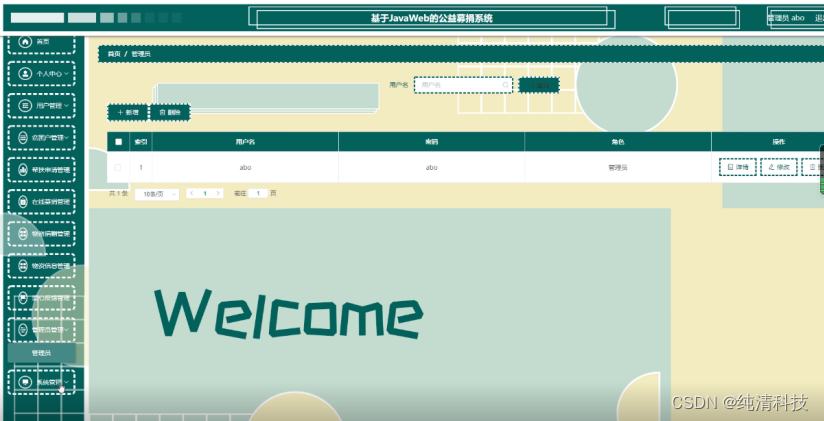Click the 用户名 column header

click(x=245, y=142)
